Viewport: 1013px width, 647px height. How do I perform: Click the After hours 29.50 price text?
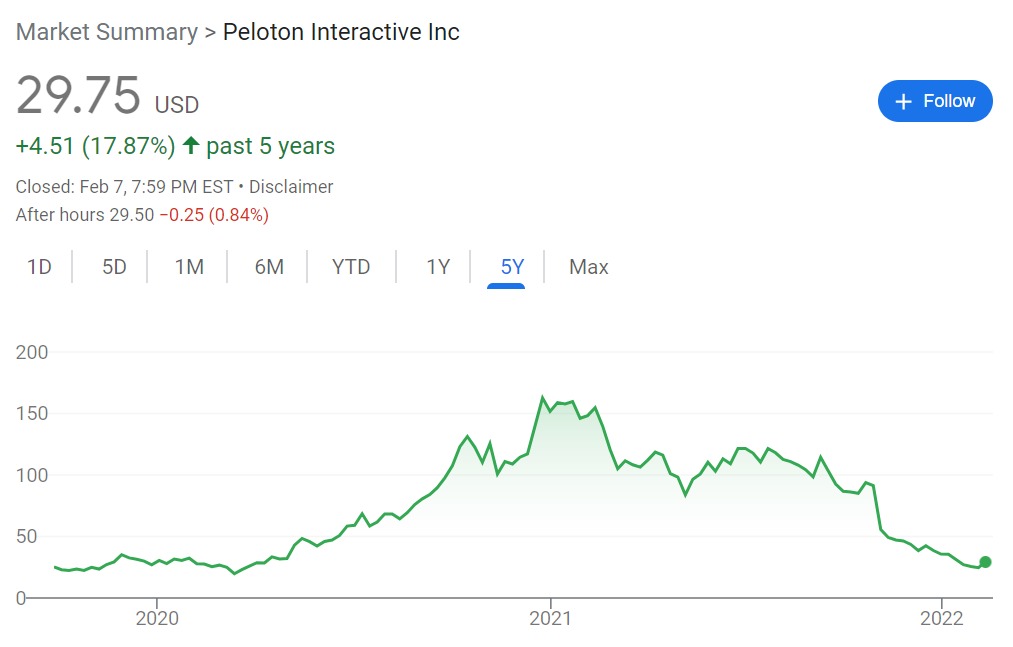[x=85, y=215]
